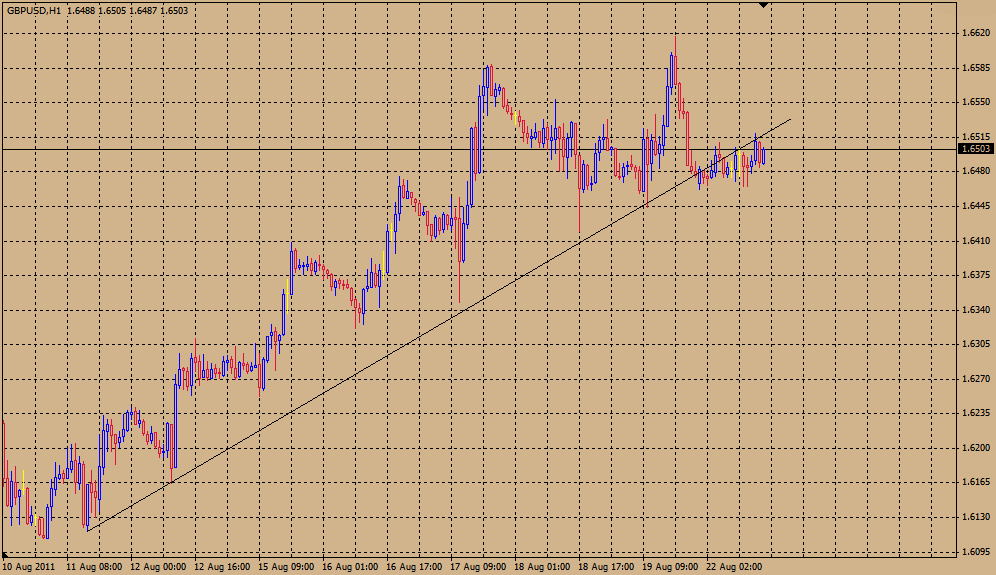Click the 17 Aug 09:00 time label
996x575 pixels.
pos(478,566)
